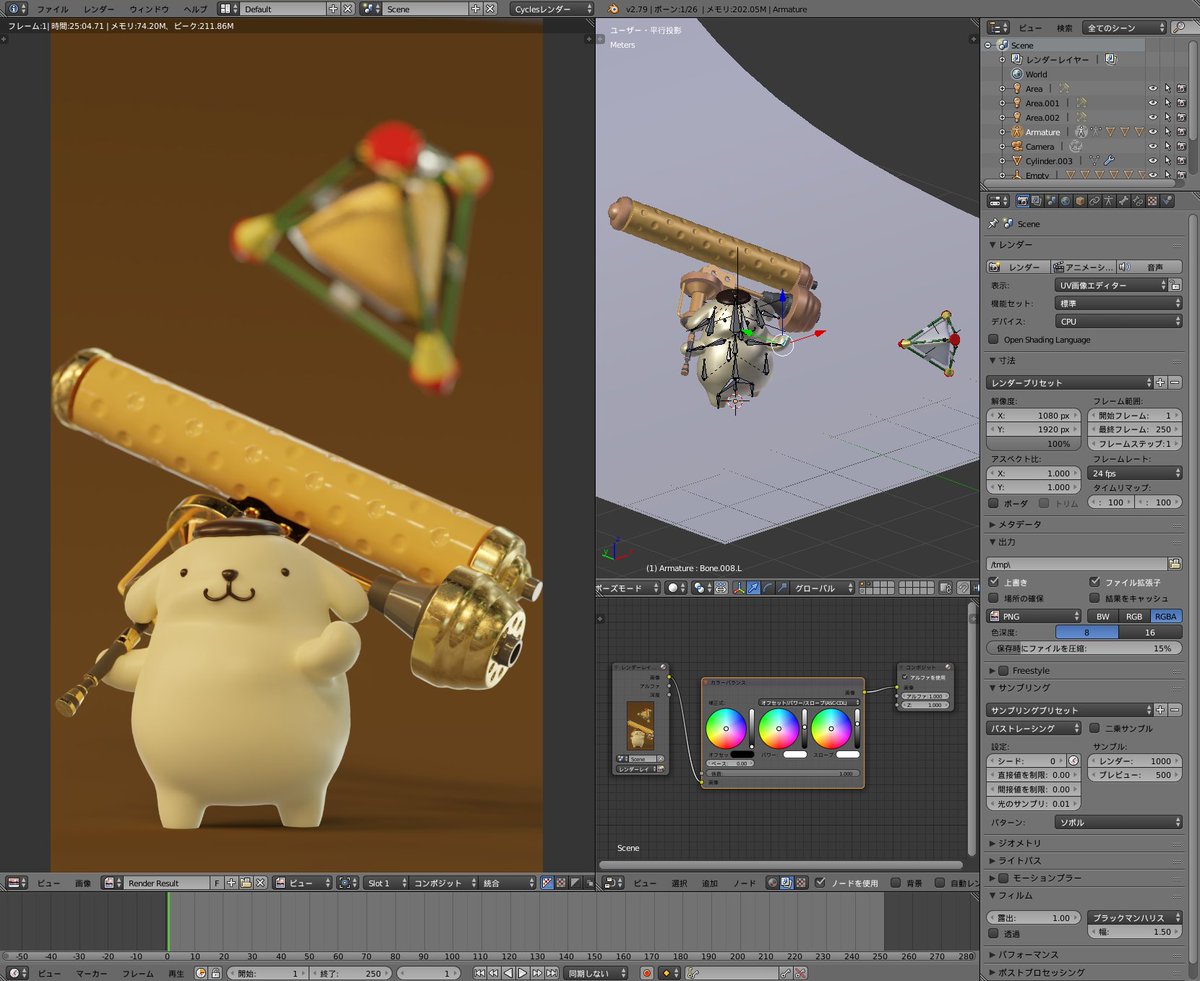Click the lock interface icon next to display
The width and height of the screenshot is (1200, 981).
point(1175,285)
